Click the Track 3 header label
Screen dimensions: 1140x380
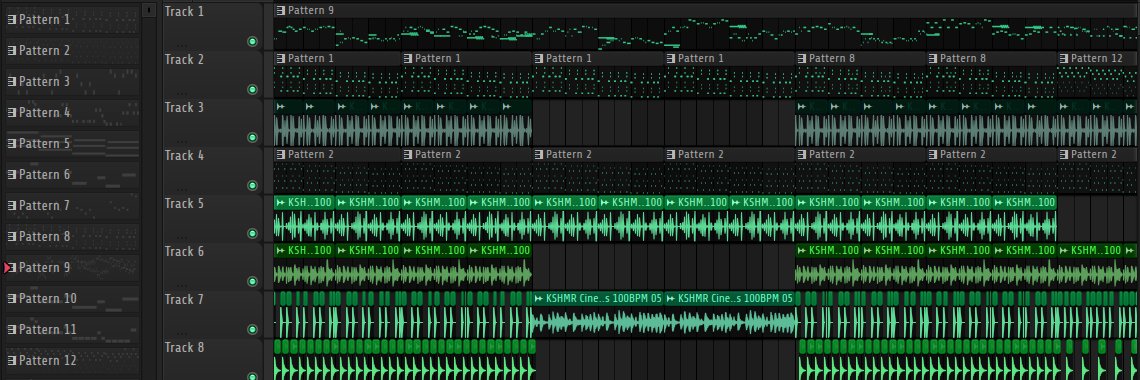(x=184, y=108)
